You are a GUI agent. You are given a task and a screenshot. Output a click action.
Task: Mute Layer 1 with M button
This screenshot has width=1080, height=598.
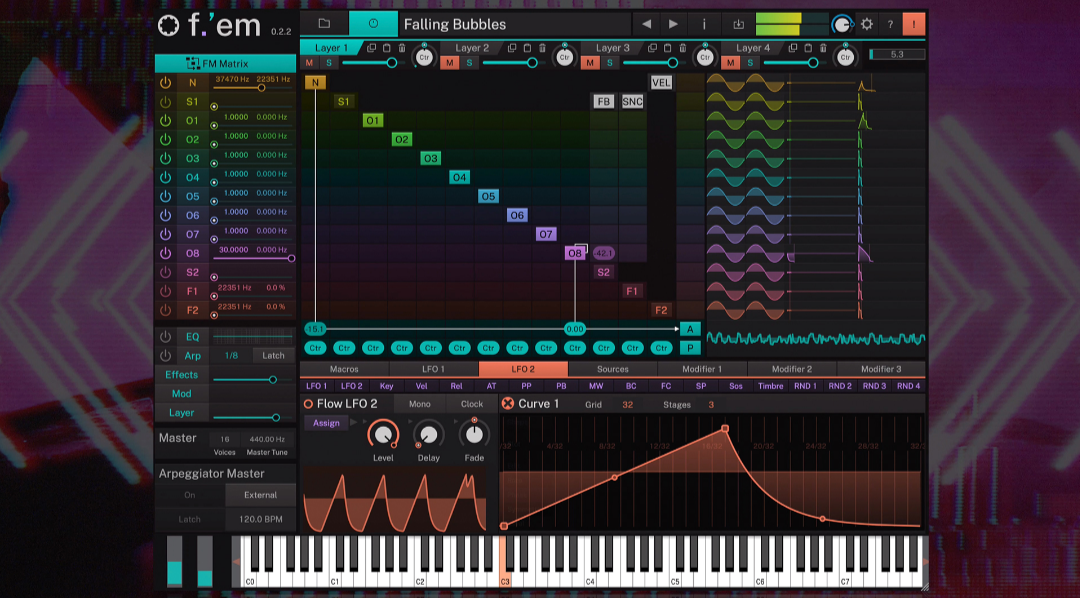(x=309, y=63)
